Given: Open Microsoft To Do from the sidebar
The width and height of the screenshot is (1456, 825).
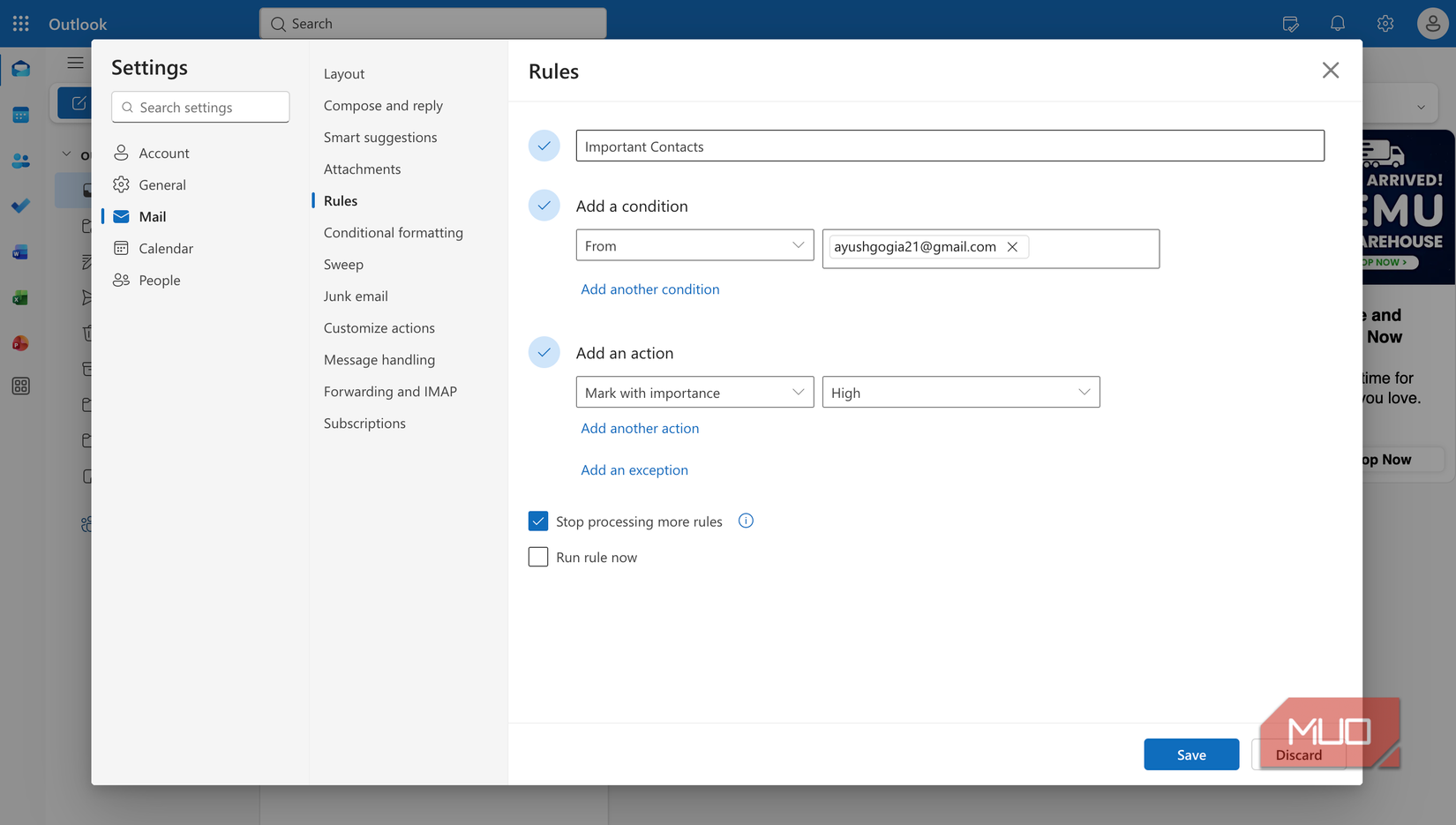Looking at the screenshot, I should (x=20, y=206).
